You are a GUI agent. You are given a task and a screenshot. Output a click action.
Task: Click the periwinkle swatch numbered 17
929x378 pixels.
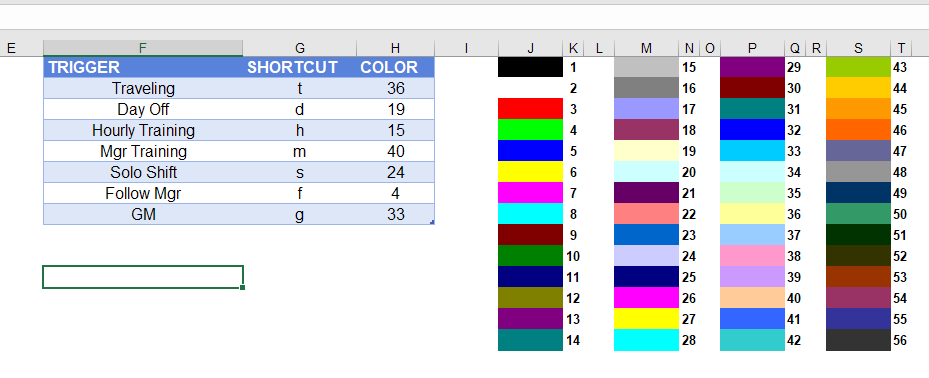click(x=646, y=109)
